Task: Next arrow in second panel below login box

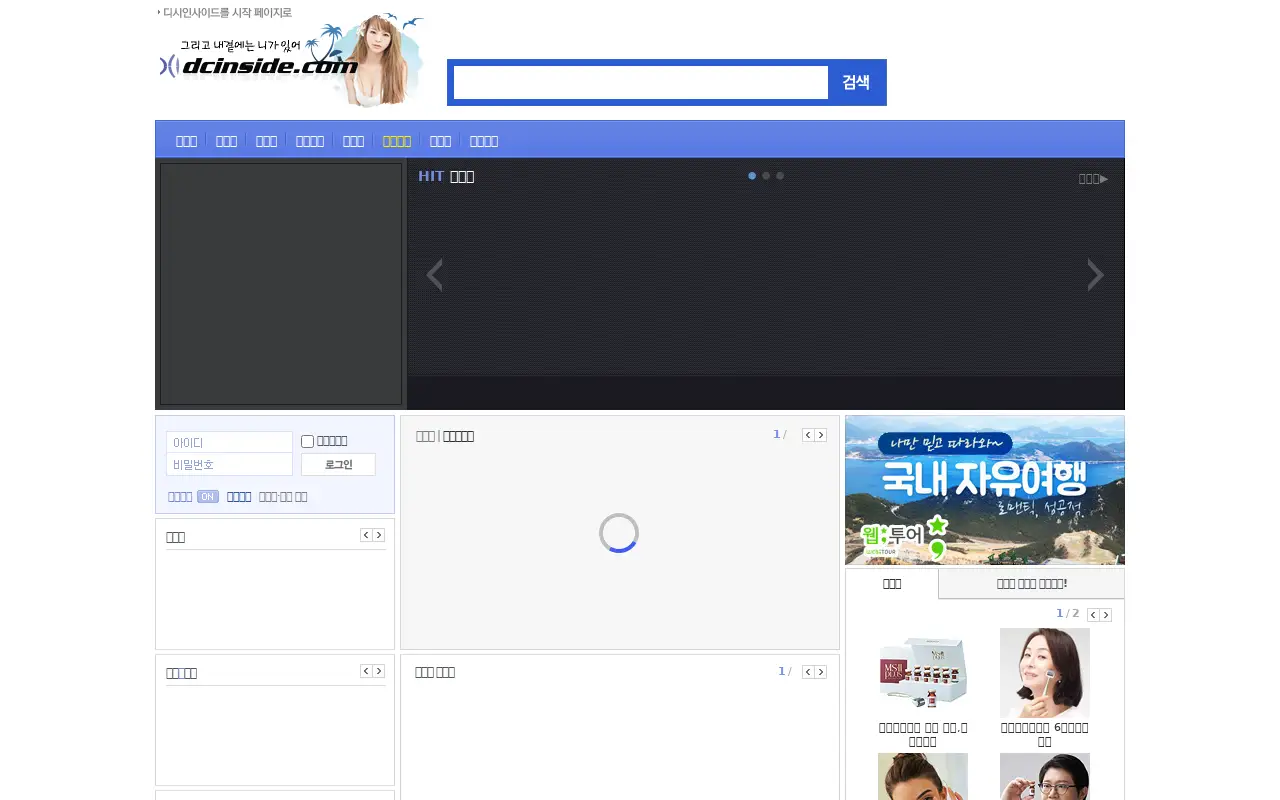Action: click(x=379, y=671)
